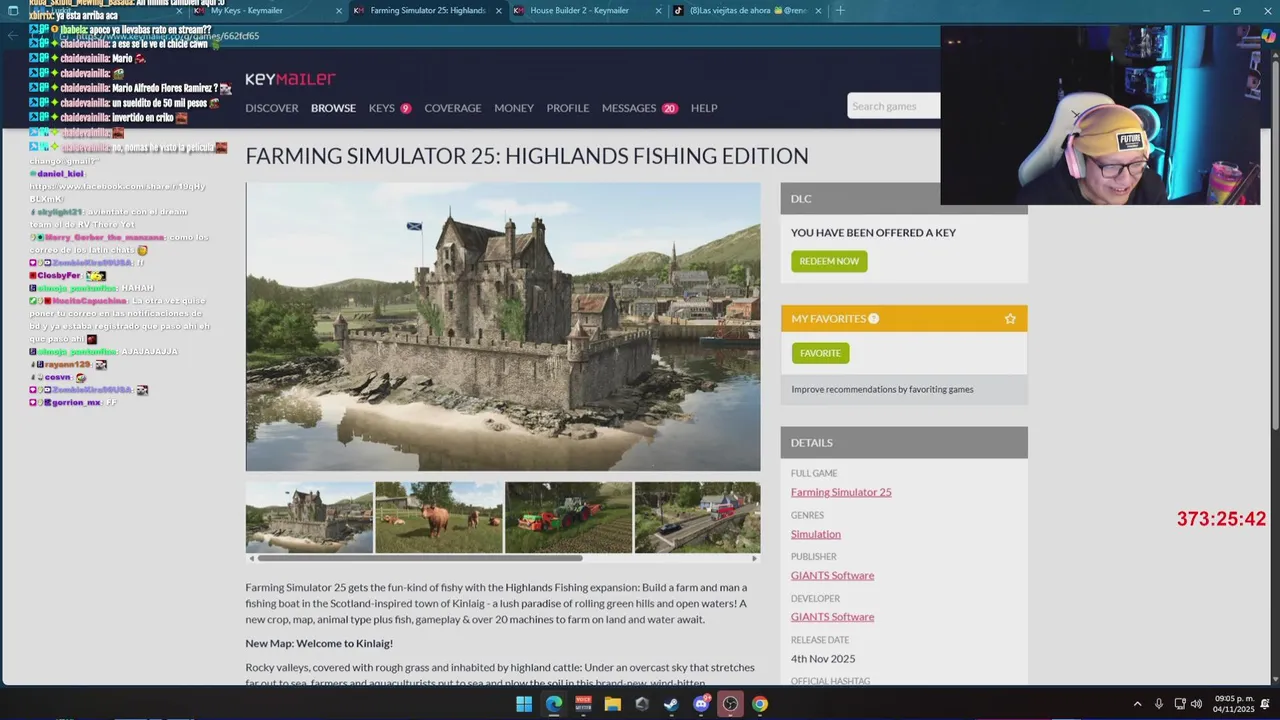Viewport: 1280px width, 720px height.
Task: Open File Explorer from the taskbar
Action: [x=613, y=704]
